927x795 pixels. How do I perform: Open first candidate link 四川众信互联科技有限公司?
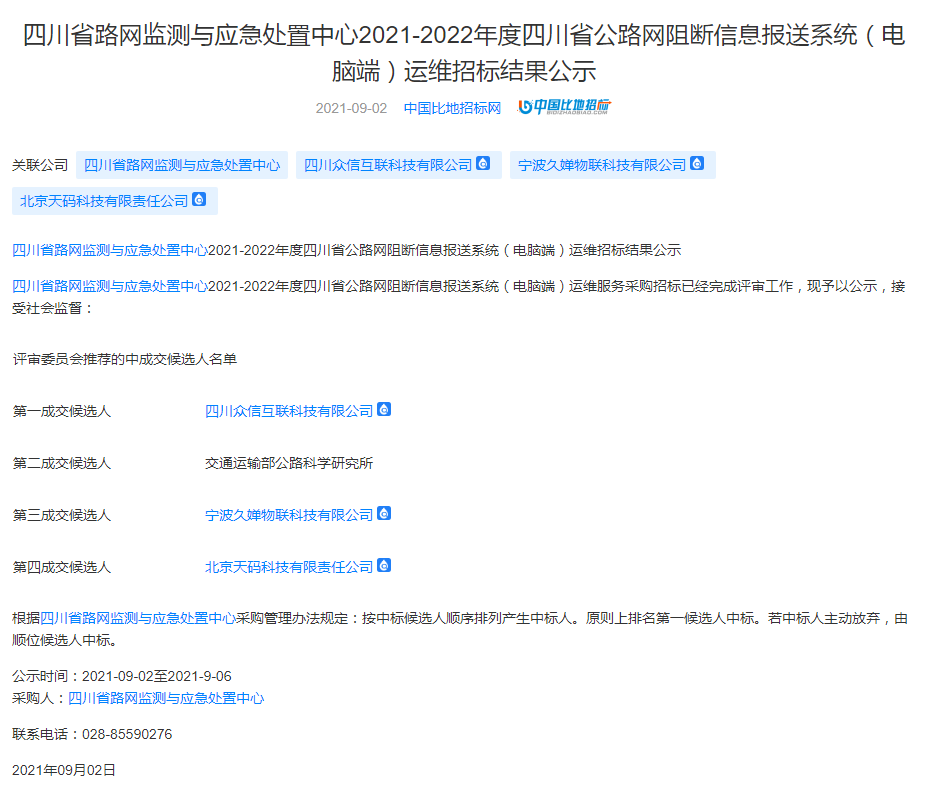pos(289,411)
